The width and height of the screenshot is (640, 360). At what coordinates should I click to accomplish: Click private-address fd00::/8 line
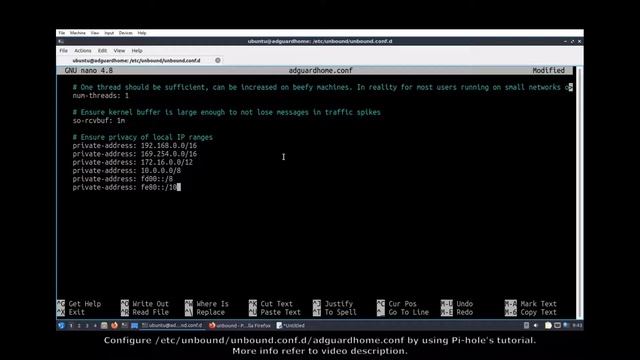point(122,179)
